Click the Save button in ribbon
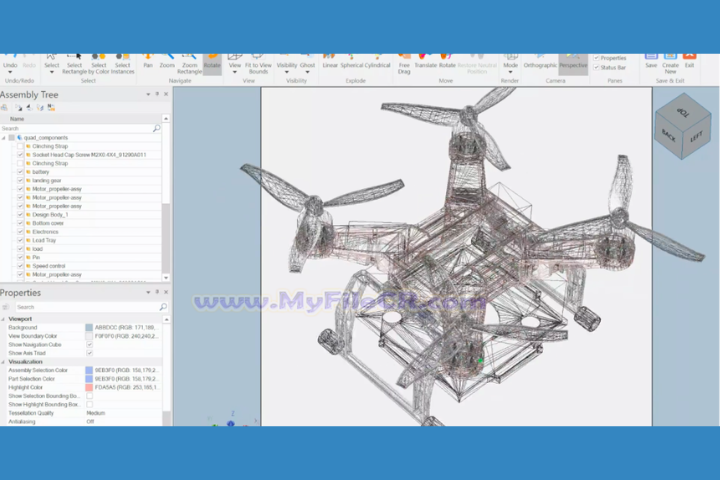Screen dimensions: 720x480 (x=651, y=61)
